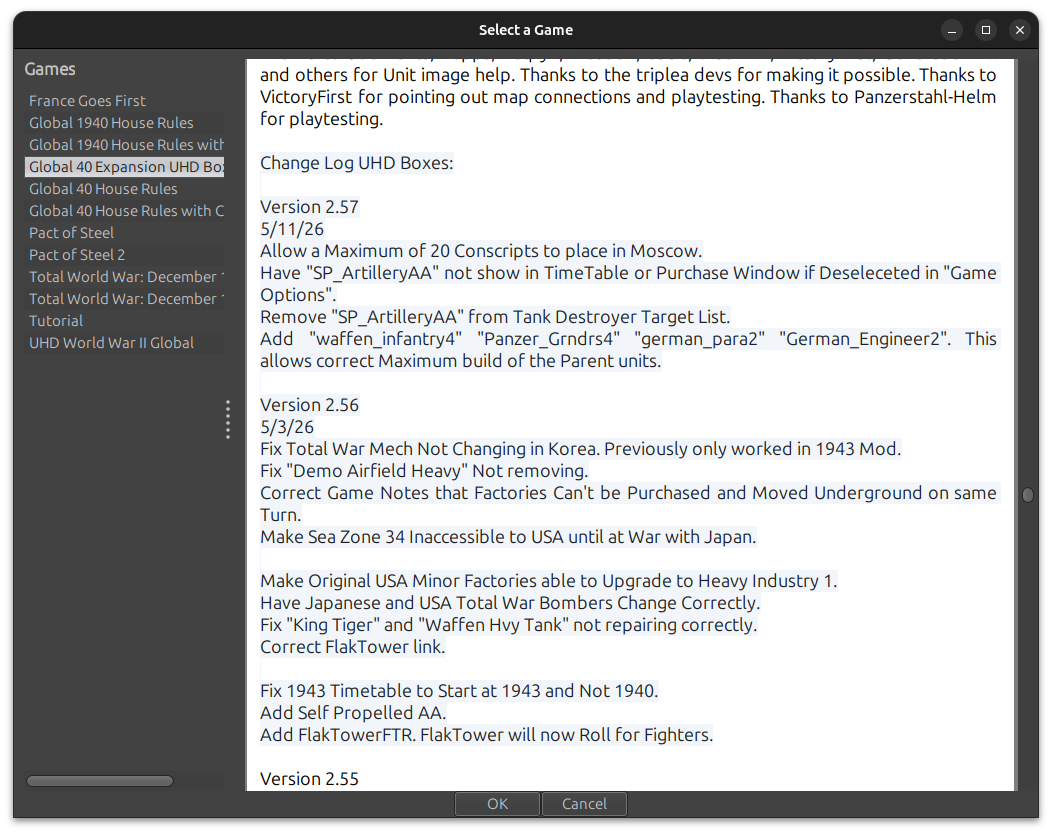Click the Add Self Propelled AA line

click(x=354, y=713)
